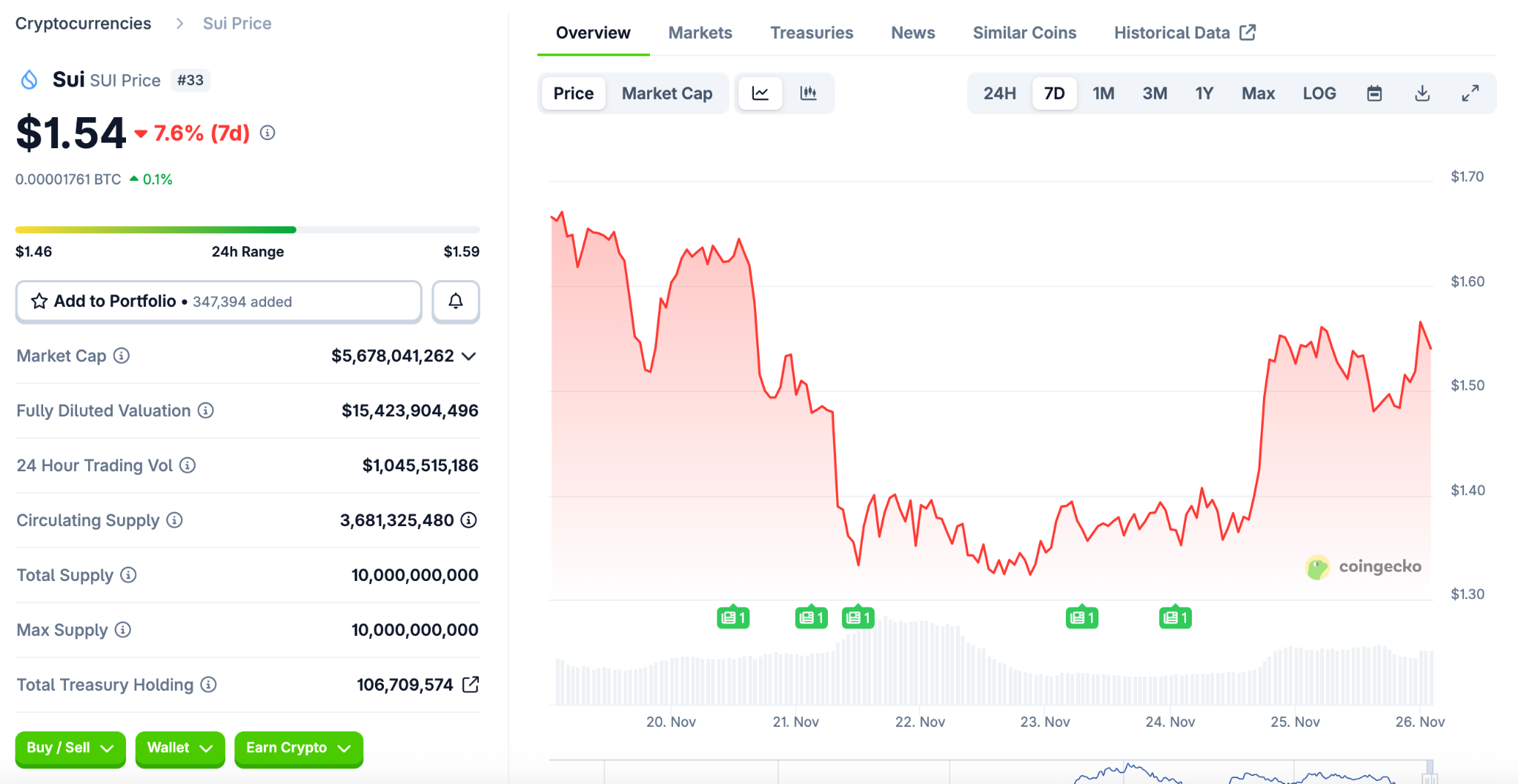Expand the Market Cap value chevron
Screen dimensions: 1518x784
(468, 356)
